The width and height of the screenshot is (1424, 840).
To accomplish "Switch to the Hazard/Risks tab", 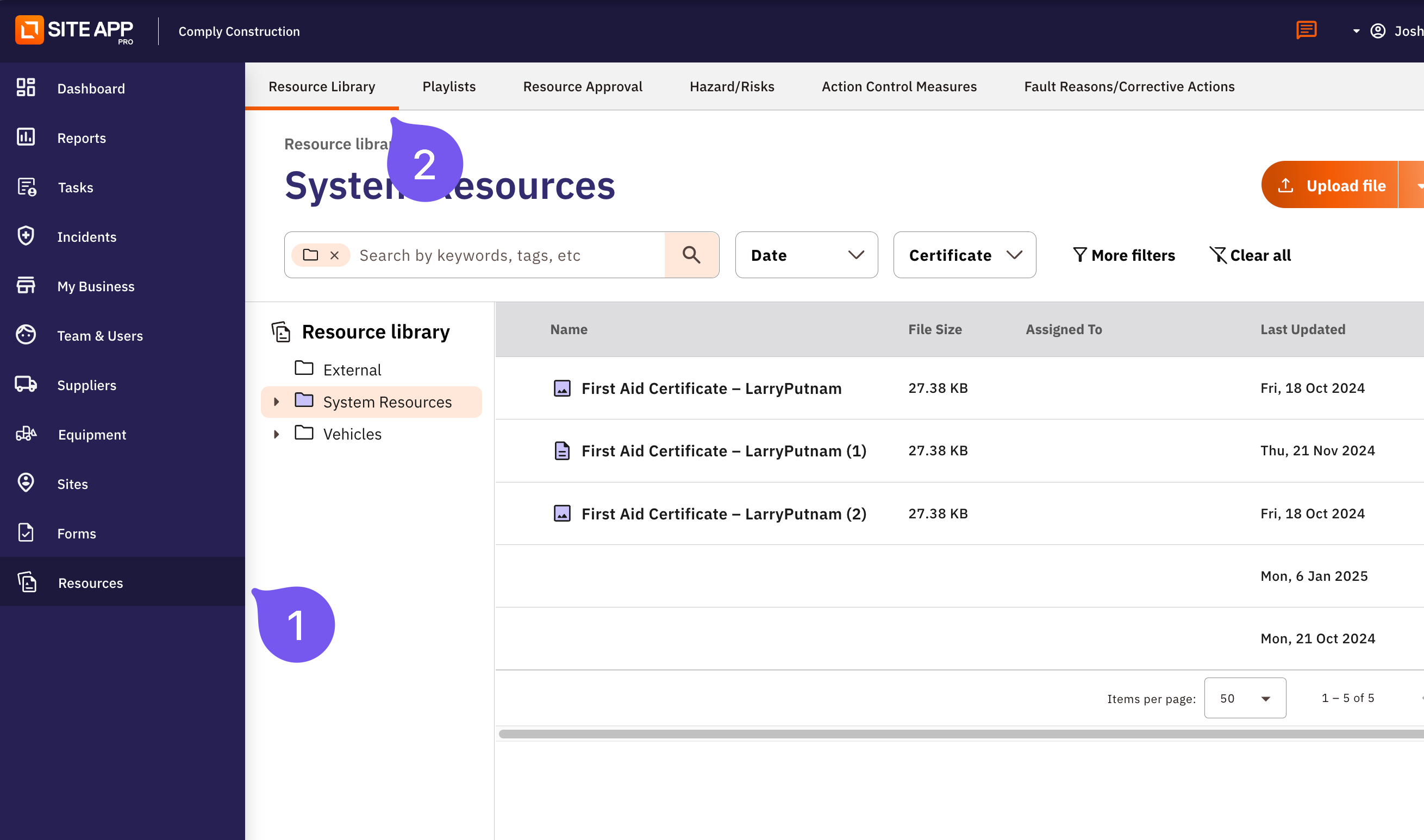I will point(732,86).
